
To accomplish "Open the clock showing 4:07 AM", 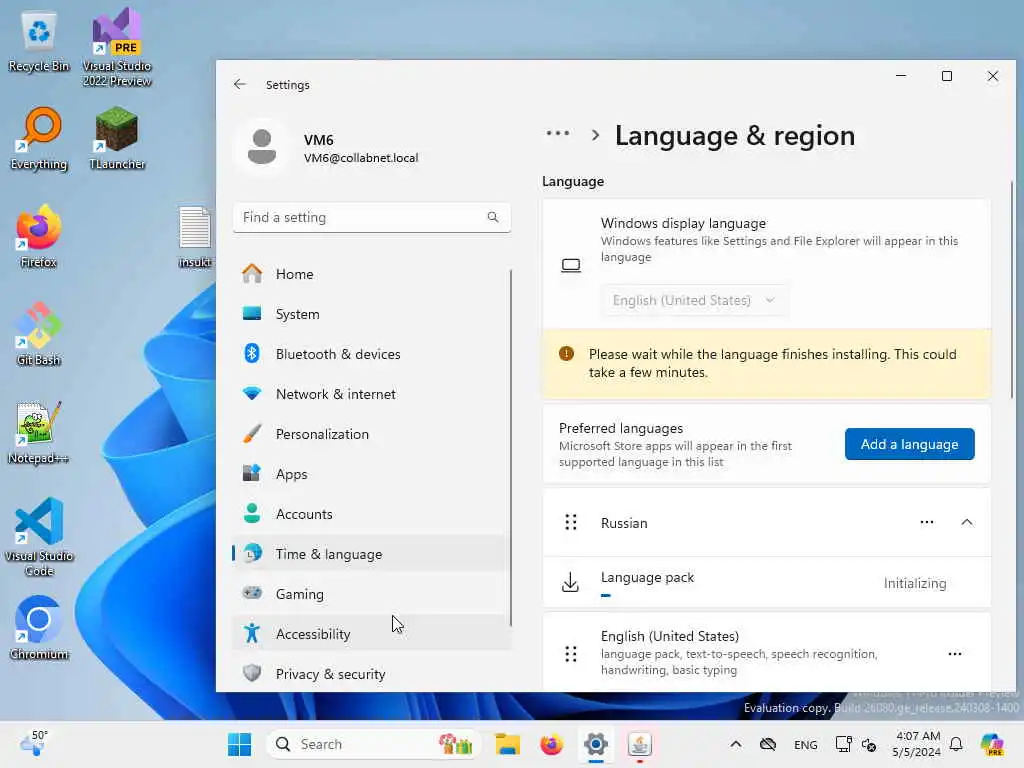I will tap(917, 744).
